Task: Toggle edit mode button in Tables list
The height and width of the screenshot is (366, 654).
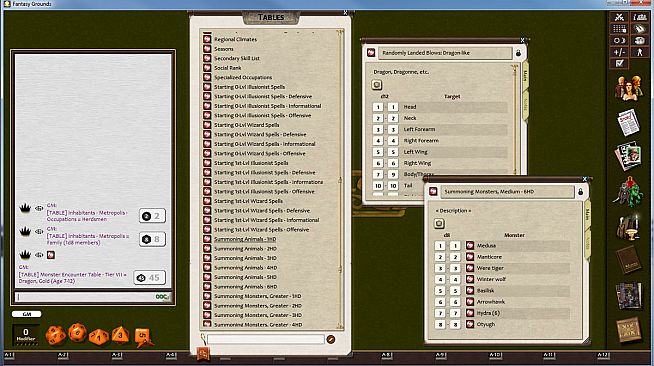Action: [331, 339]
